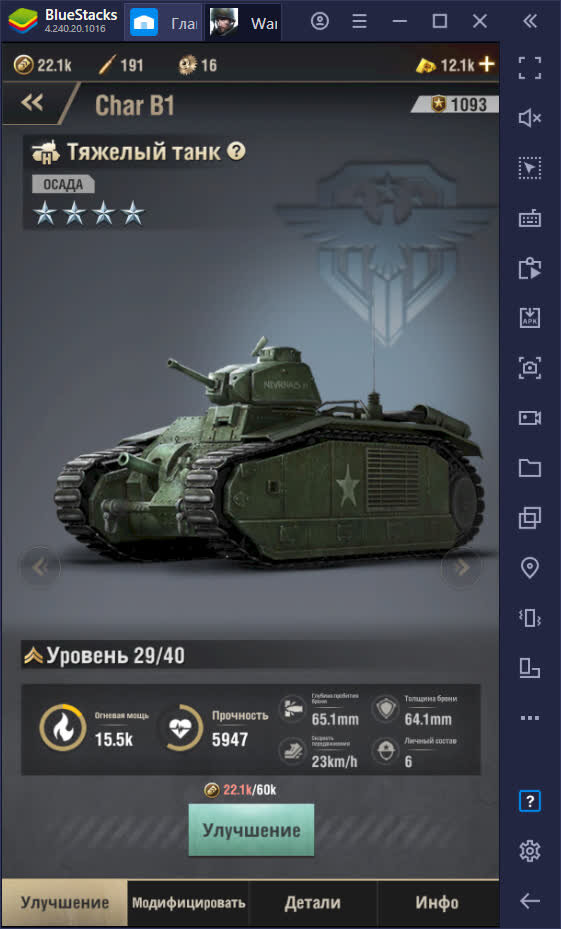This screenshot has height=929, width=561.
Task: Open media folder in BlueStacks sidebar
Action: [x=530, y=468]
